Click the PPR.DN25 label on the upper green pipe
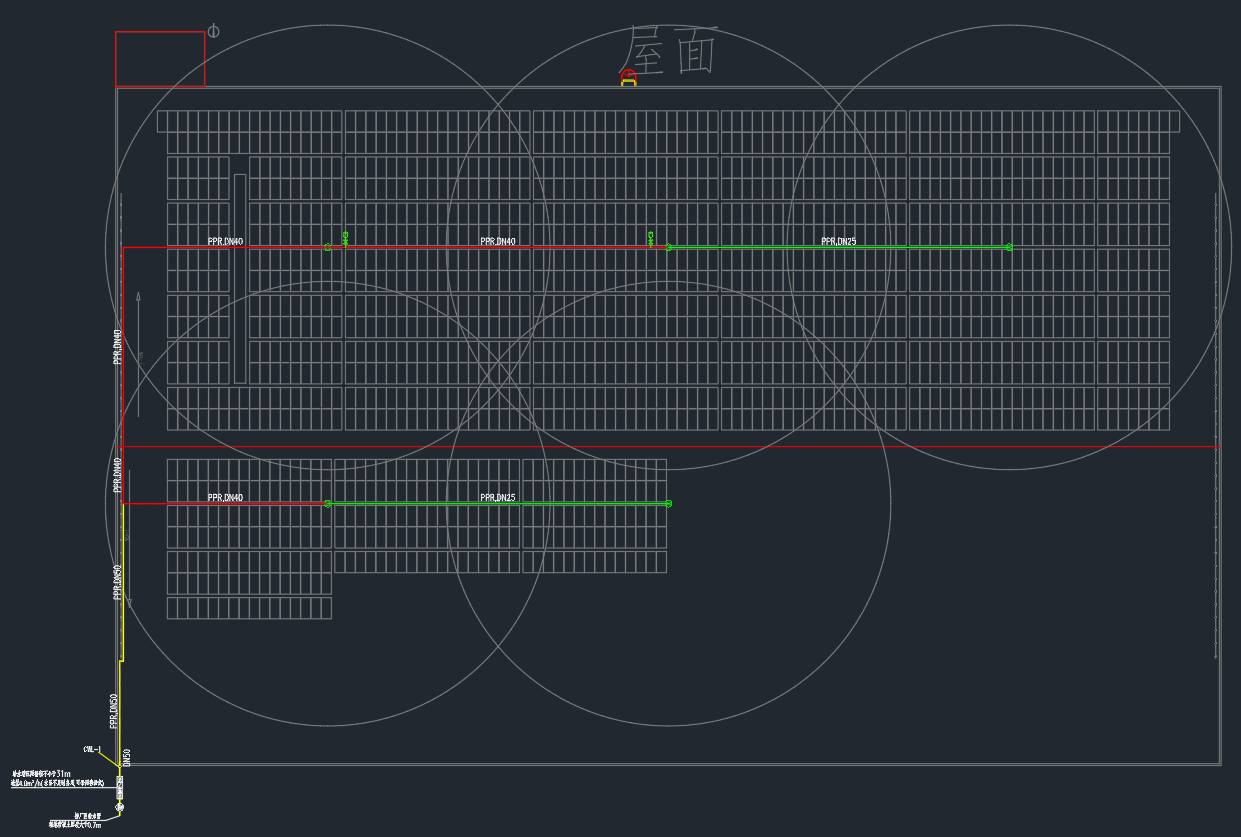1241x837 pixels. [x=838, y=241]
